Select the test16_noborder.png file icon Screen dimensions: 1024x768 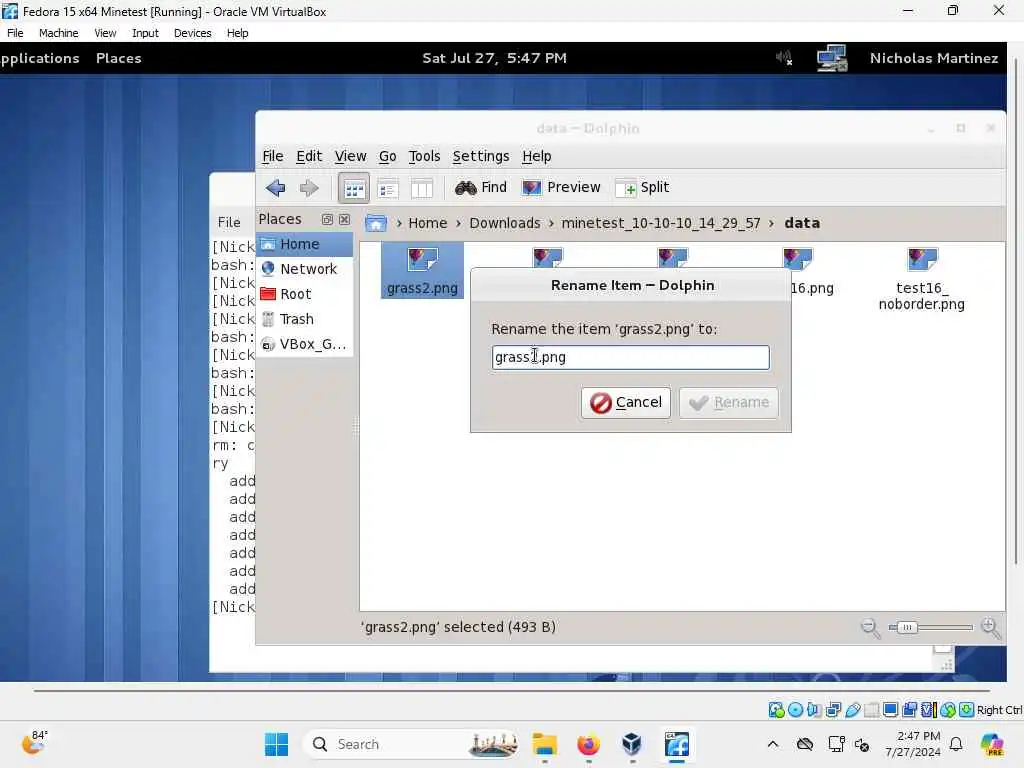coord(921,279)
